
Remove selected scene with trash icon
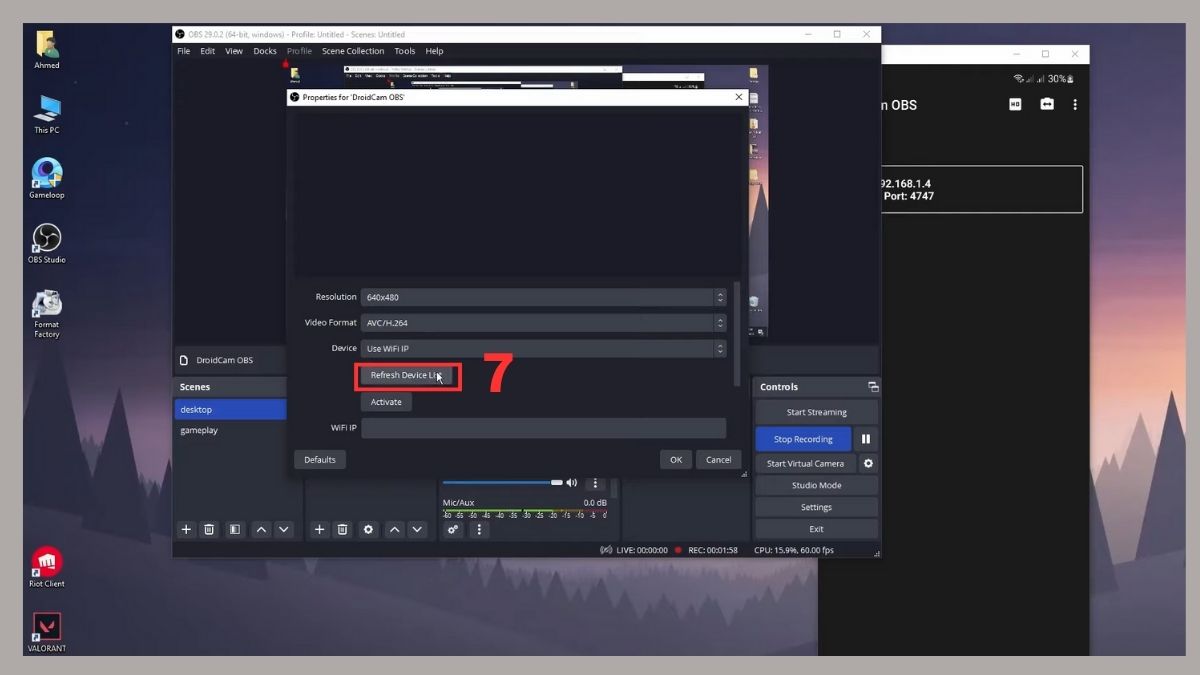tap(209, 529)
